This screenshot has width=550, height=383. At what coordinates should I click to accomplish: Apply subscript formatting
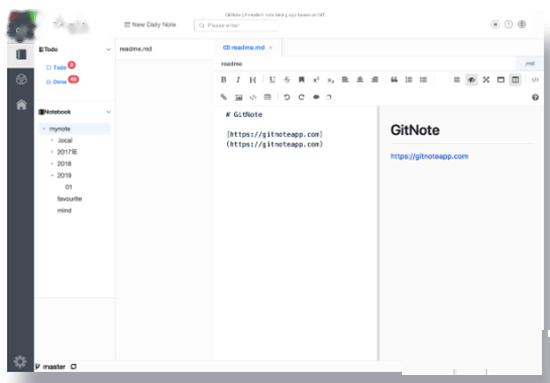click(331, 80)
